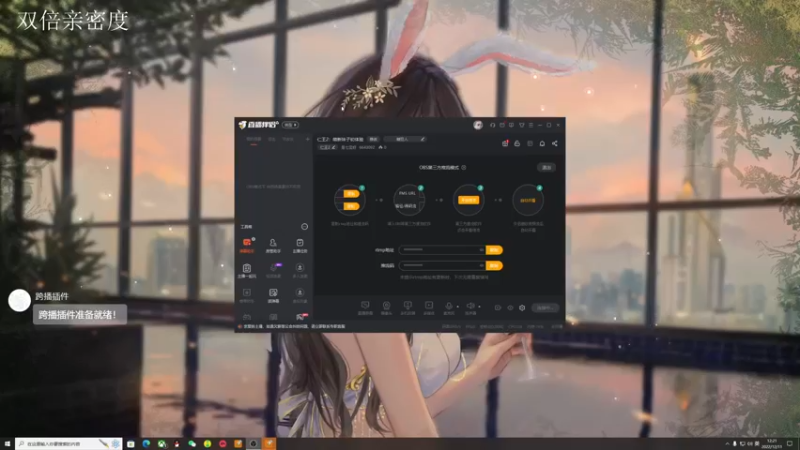Screen dimensions: 800x450
Task: Click the small button beside the stream title
Action: click(373, 139)
